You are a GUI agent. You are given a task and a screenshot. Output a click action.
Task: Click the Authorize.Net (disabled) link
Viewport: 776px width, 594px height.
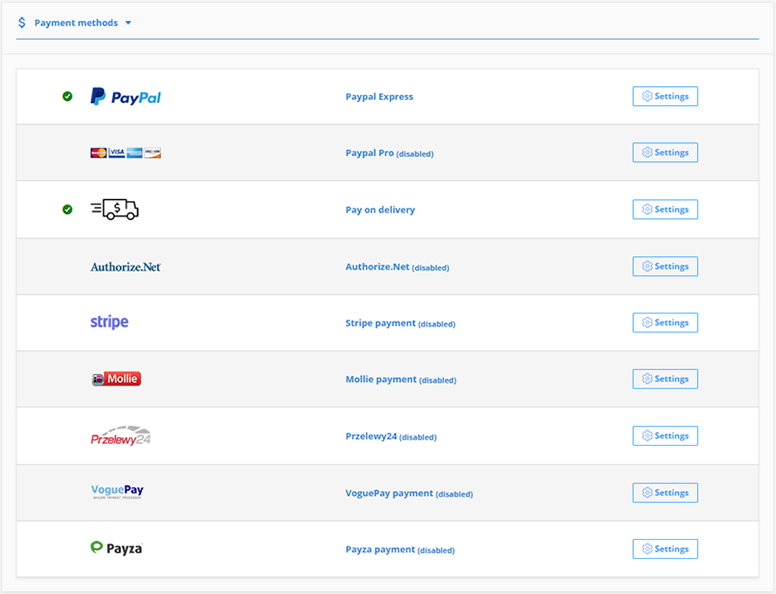pyautogui.click(x=397, y=267)
